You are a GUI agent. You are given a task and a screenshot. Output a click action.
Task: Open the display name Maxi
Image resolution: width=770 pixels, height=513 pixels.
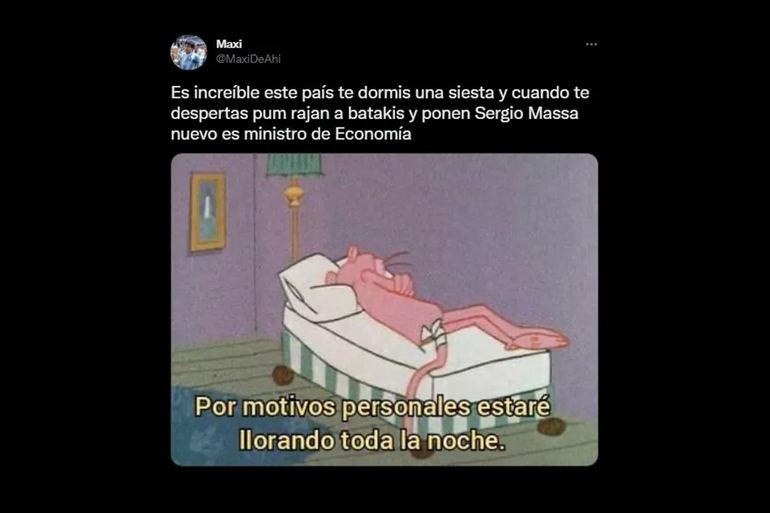[x=229, y=44]
